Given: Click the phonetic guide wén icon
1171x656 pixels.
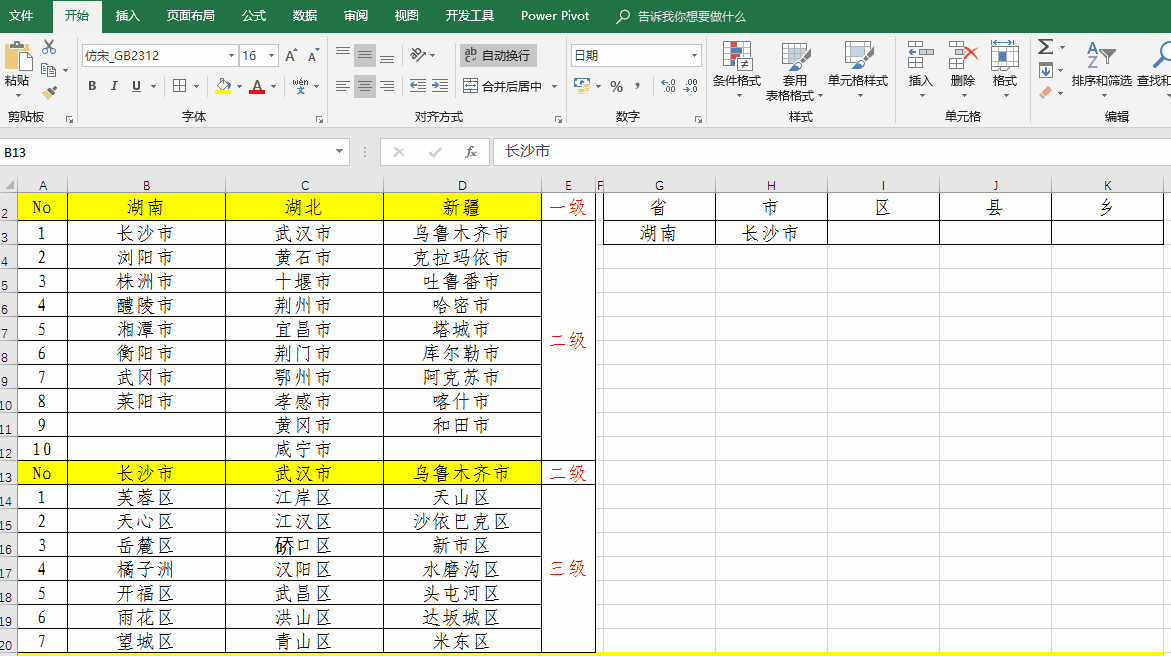Looking at the screenshot, I should [x=300, y=86].
